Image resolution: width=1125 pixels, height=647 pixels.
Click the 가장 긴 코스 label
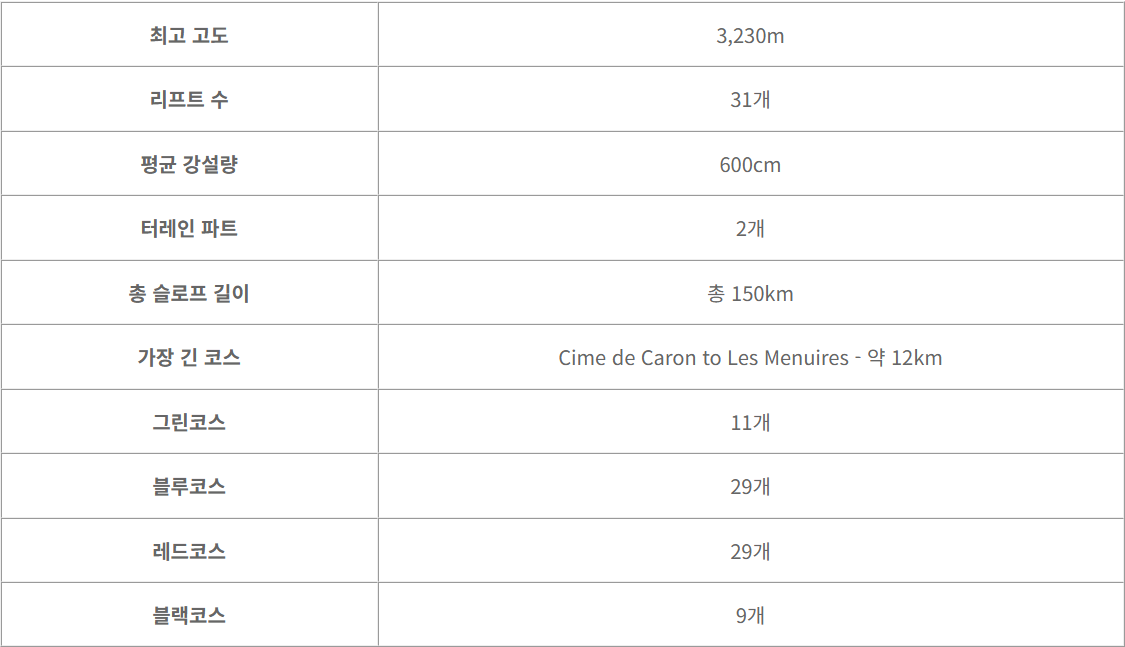189,357
